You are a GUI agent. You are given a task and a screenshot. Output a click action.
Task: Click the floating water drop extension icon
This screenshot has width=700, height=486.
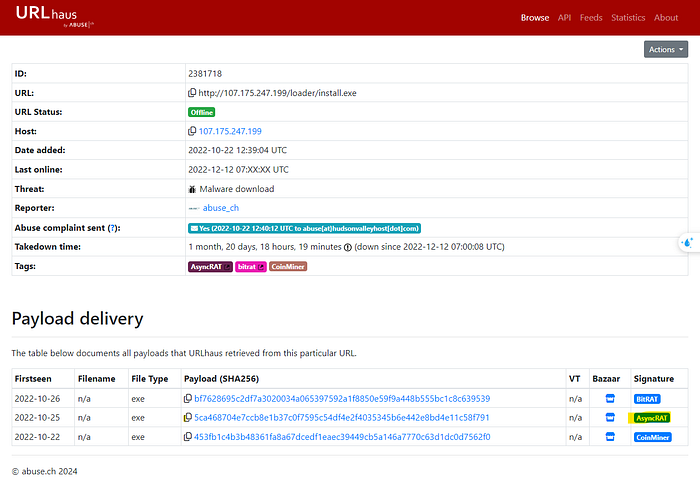(688, 243)
